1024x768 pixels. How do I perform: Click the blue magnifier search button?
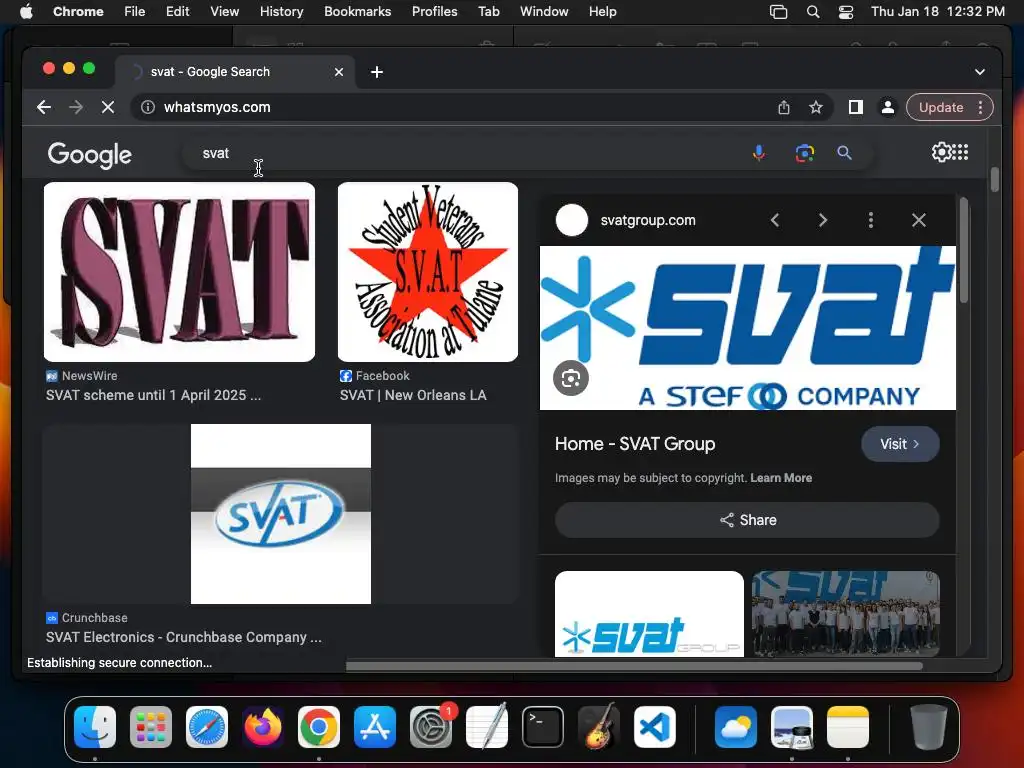(844, 153)
